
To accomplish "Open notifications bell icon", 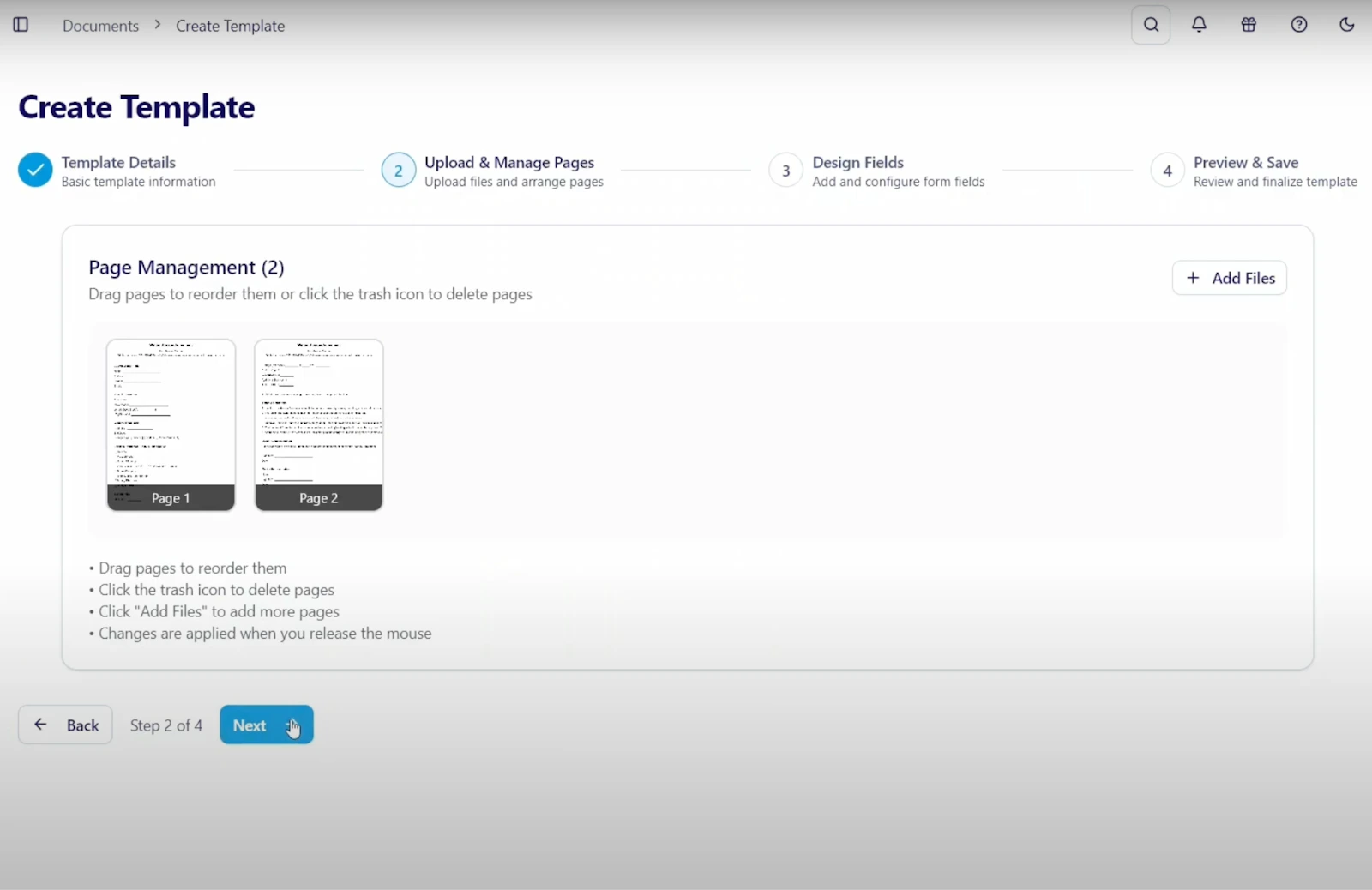I will pyautogui.click(x=1199, y=25).
